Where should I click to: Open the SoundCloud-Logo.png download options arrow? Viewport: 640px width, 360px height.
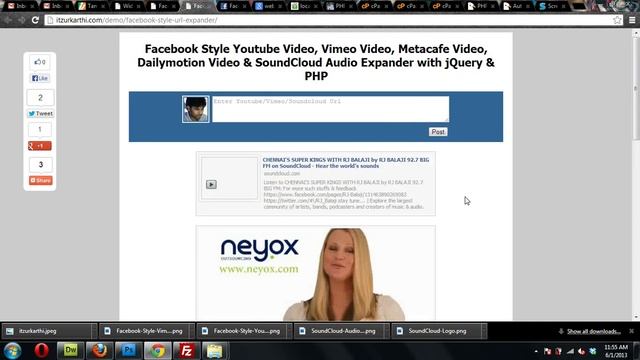484,331
